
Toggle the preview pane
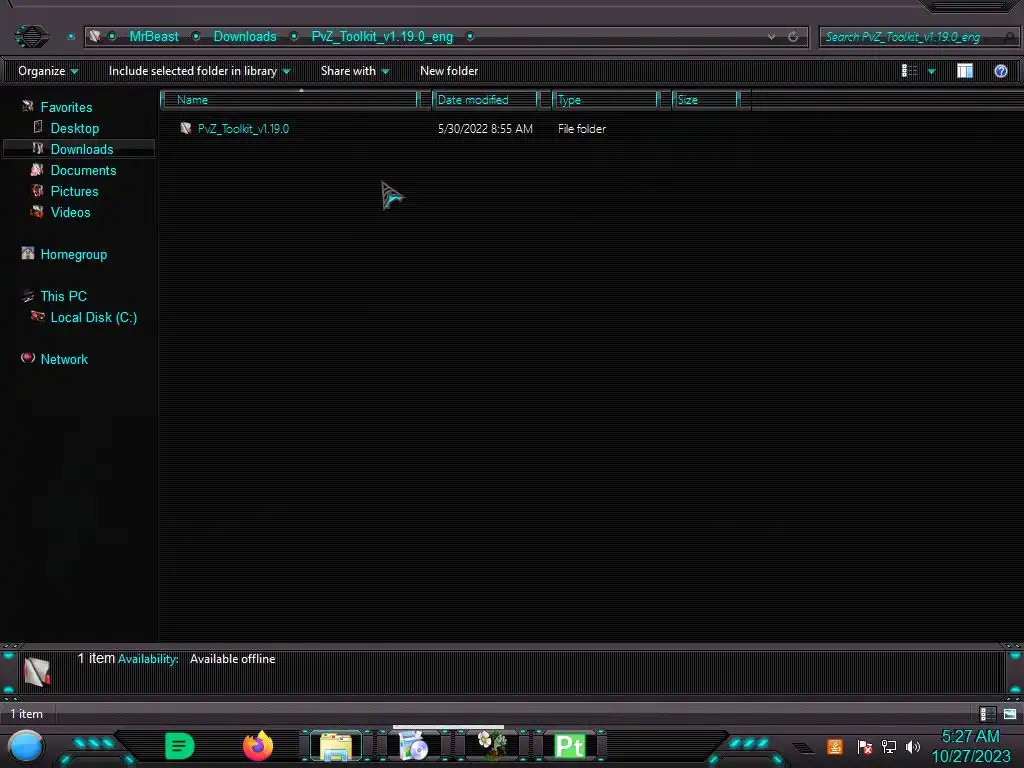point(965,71)
